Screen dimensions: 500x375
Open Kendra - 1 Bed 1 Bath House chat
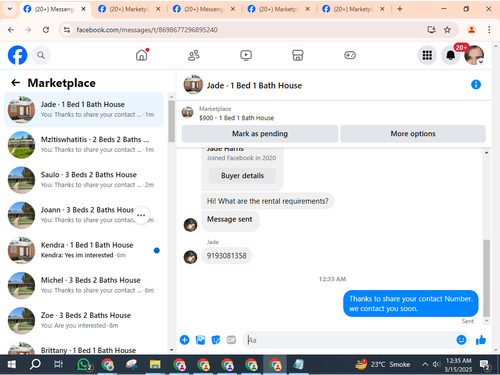(x=84, y=250)
